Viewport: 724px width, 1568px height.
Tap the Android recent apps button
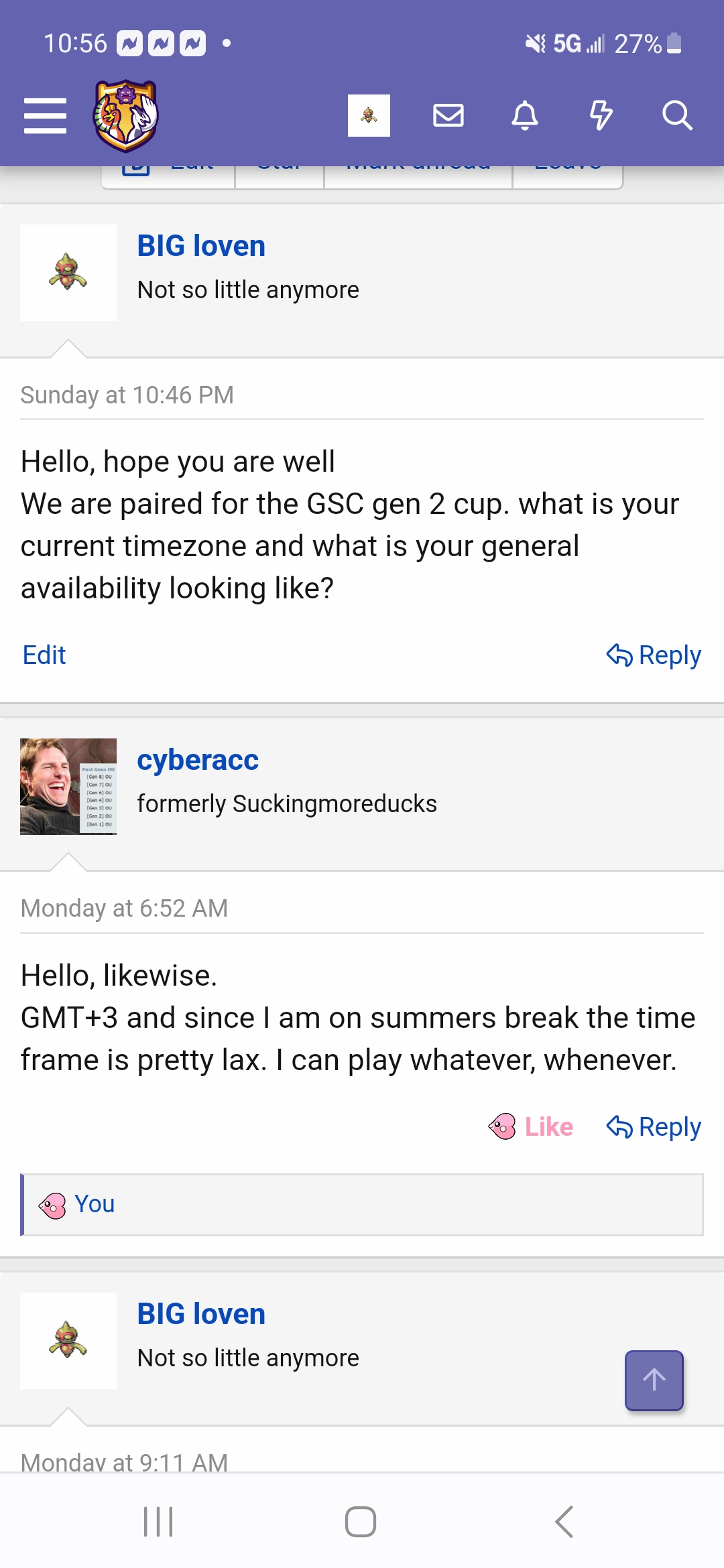159,1521
